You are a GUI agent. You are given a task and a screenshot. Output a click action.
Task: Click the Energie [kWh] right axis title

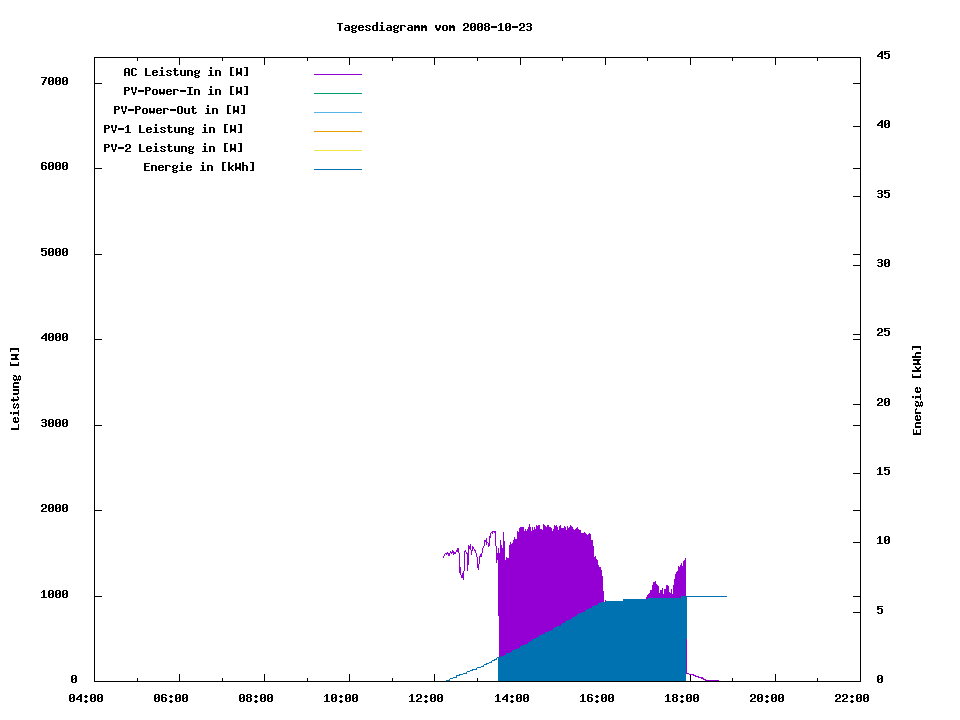coord(917,390)
